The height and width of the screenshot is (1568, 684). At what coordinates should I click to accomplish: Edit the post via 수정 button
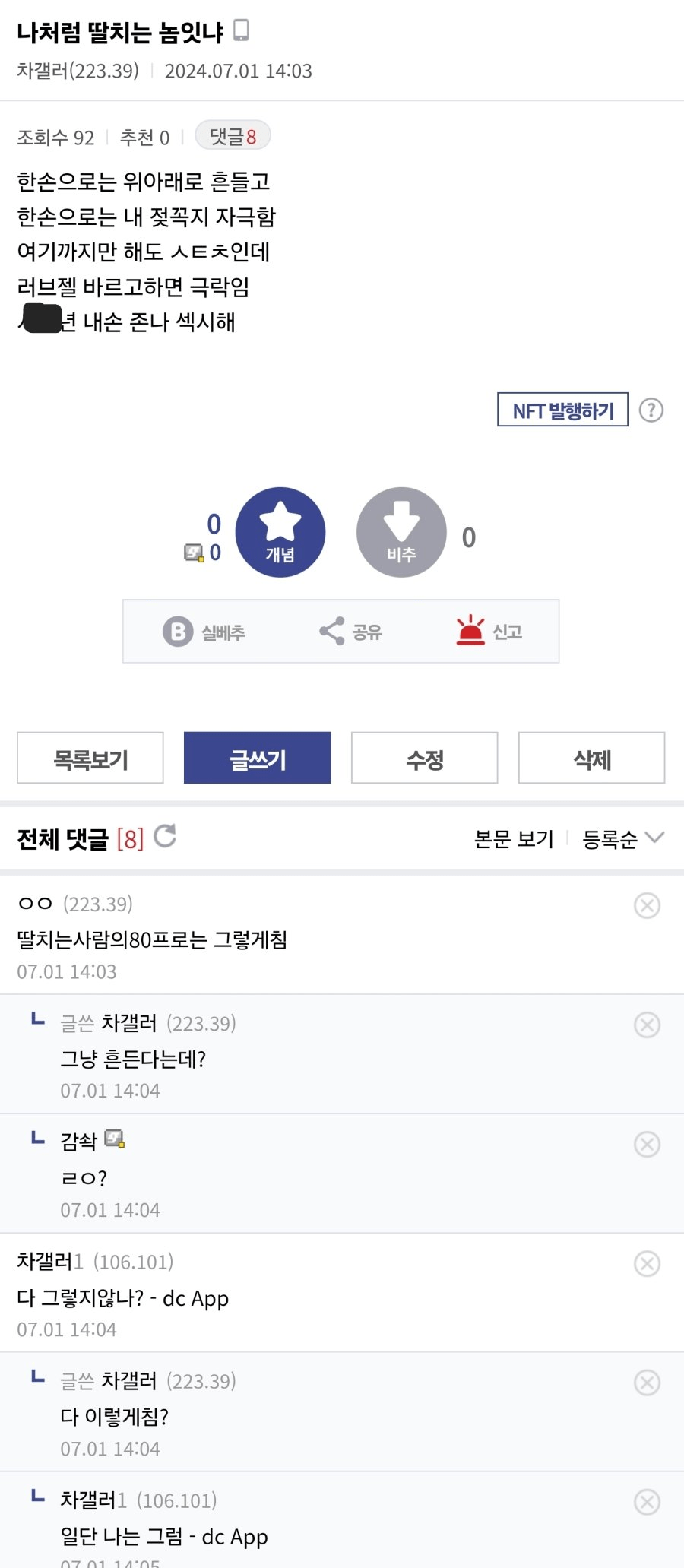pyautogui.click(x=424, y=758)
